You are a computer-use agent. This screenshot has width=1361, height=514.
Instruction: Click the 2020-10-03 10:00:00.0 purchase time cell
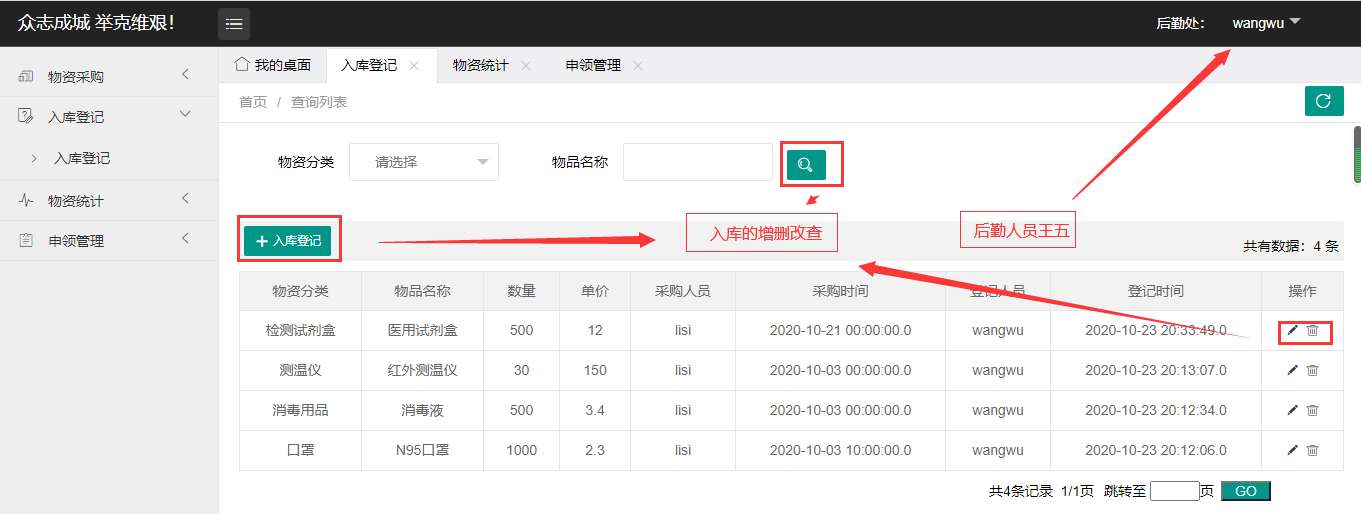point(840,450)
